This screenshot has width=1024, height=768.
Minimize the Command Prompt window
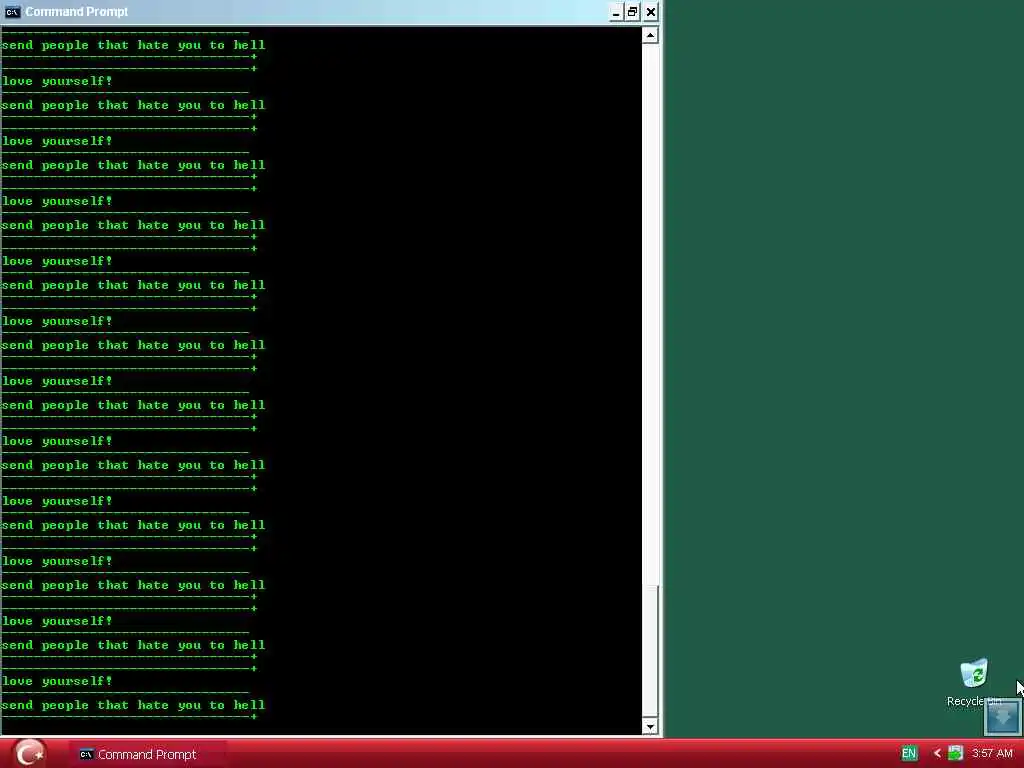pos(616,12)
